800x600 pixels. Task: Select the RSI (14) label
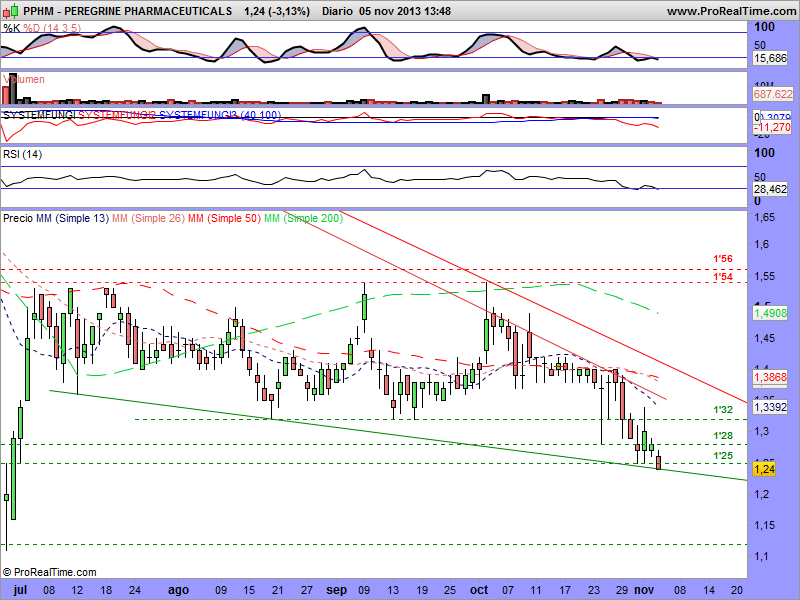22,154
